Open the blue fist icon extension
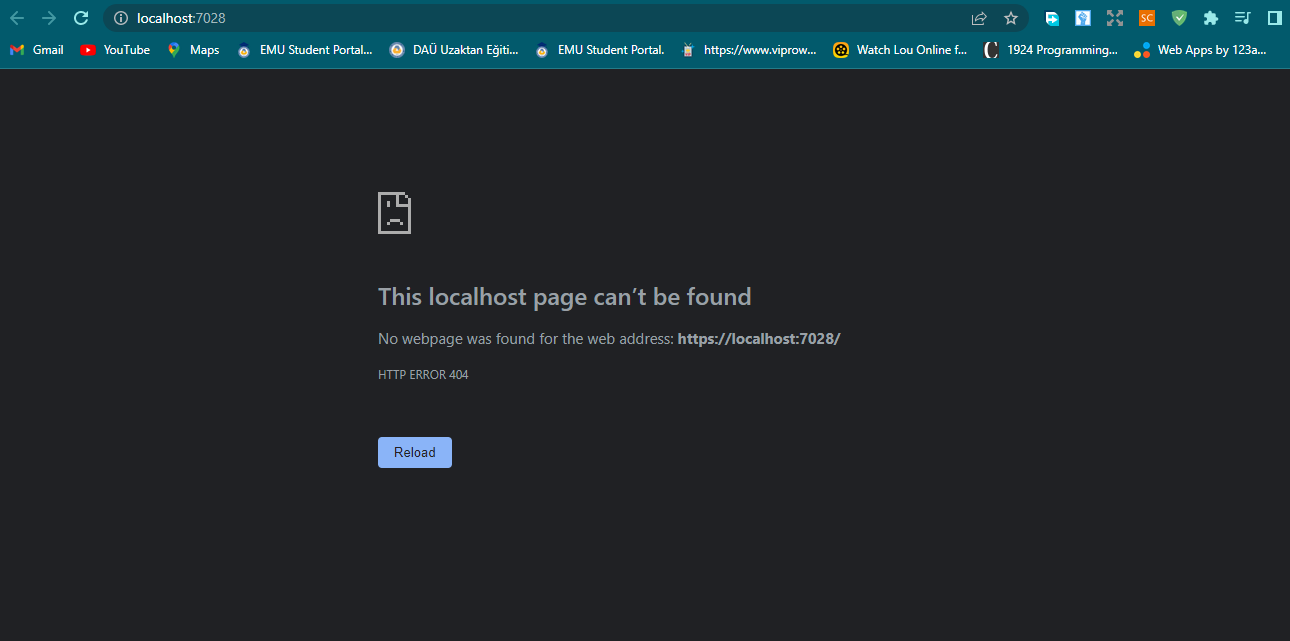Screen dimensions: 1290x641 point(1083,18)
